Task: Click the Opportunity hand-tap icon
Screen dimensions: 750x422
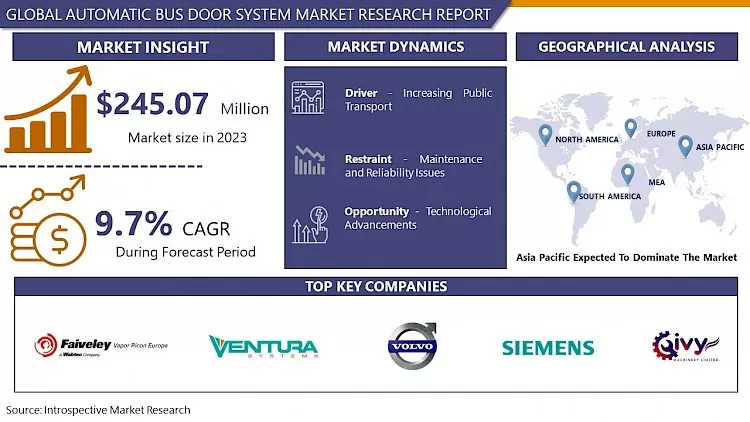Action: (x=310, y=225)
